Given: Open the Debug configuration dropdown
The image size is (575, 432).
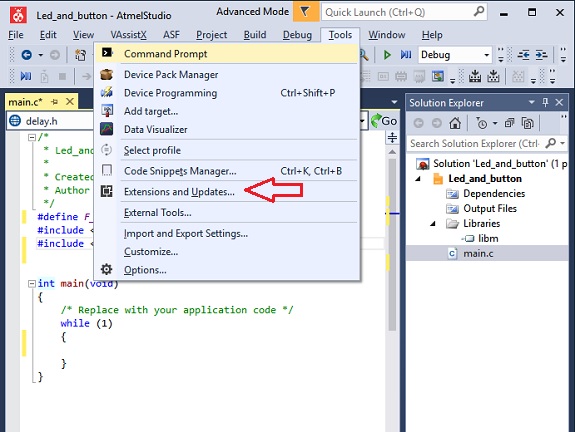Looking at the screenshot, I should pos(455,55).
